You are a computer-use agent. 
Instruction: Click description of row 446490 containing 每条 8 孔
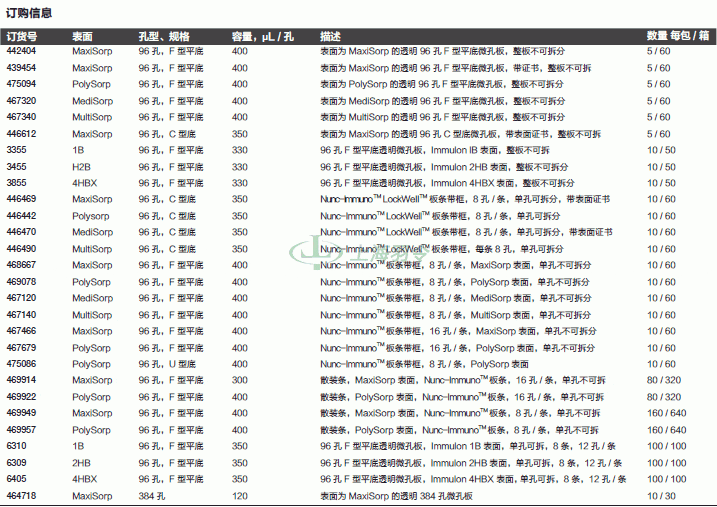coord(442,249)
